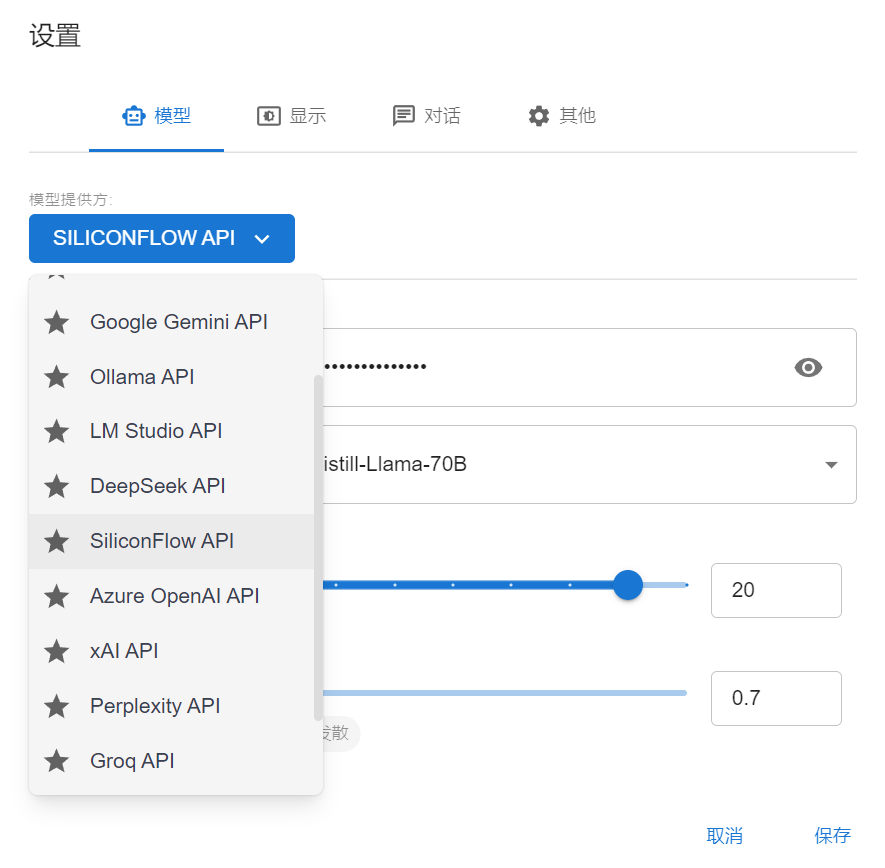The width and height of the screenshot is (885, 868).
Task: Click the gear icon beside 其他
Action: pos(538,116)
